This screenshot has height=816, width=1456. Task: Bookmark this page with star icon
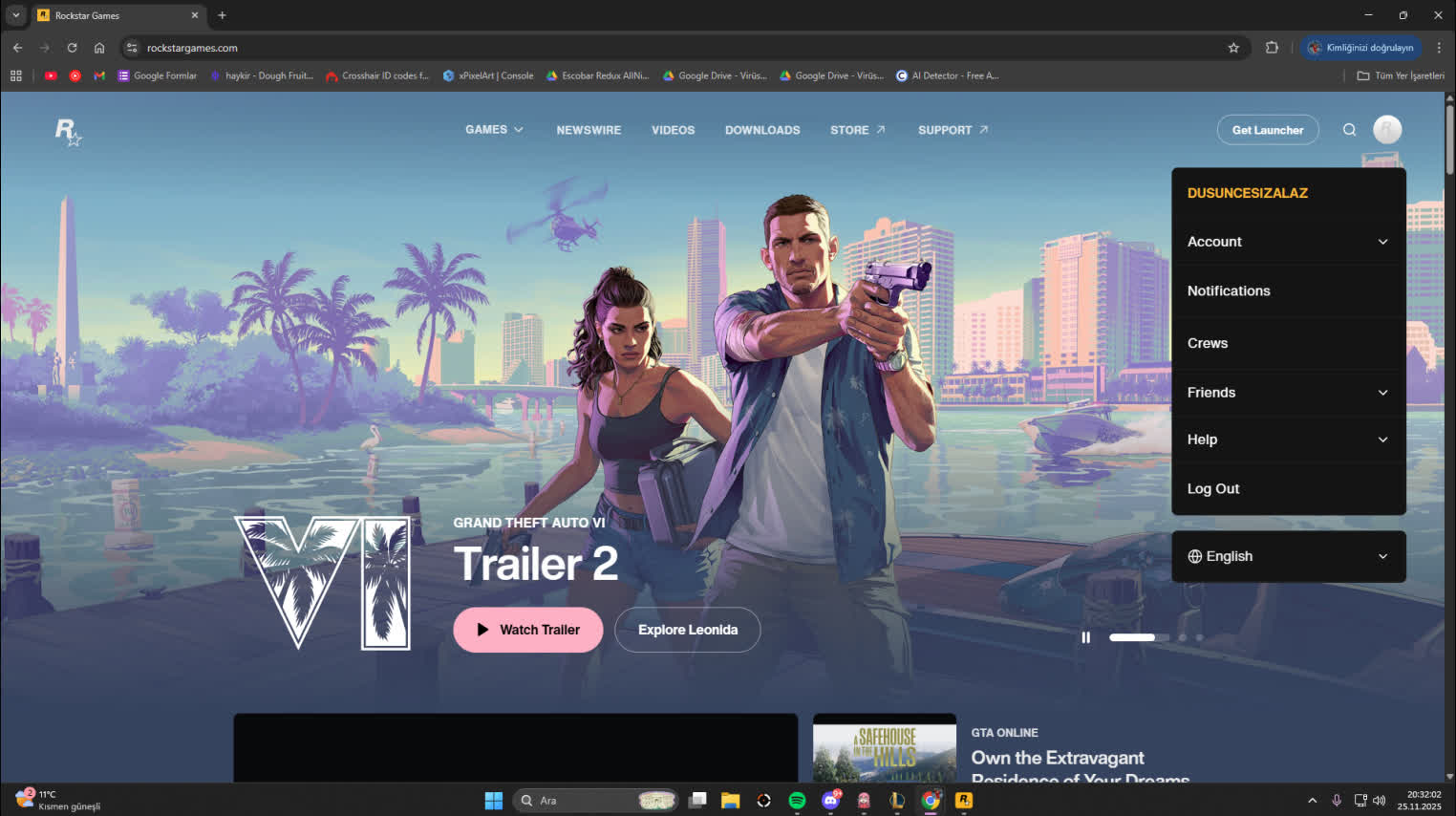point(1233,48)
